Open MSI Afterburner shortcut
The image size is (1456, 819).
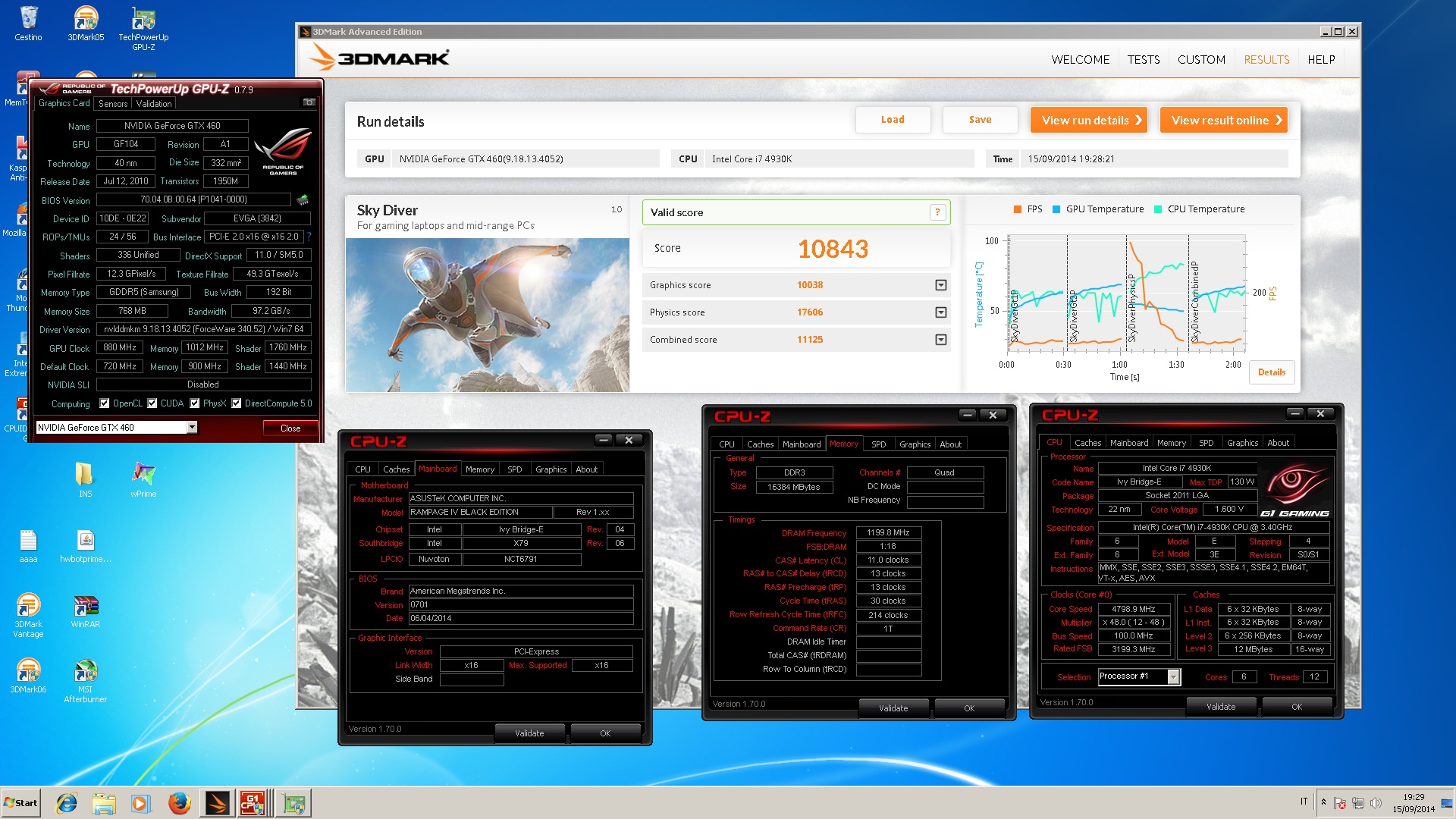[x=86, y=680]
